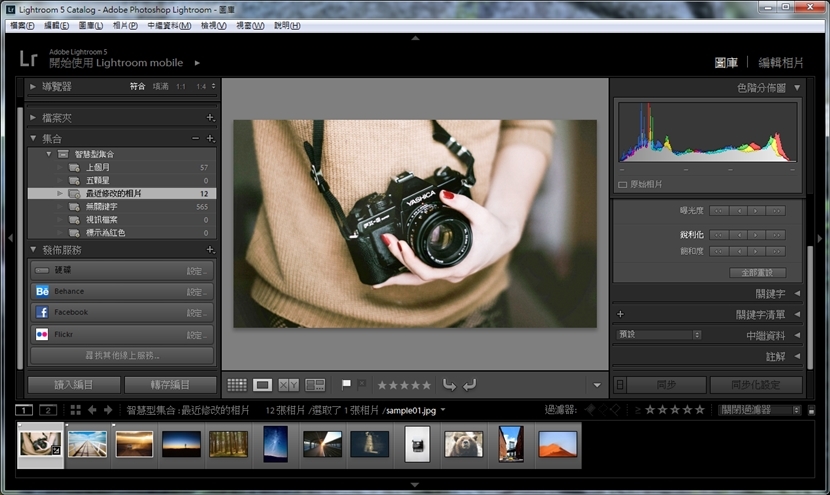
Task: Toggle the 原始相片 checkbox
Action: (622, 185)
